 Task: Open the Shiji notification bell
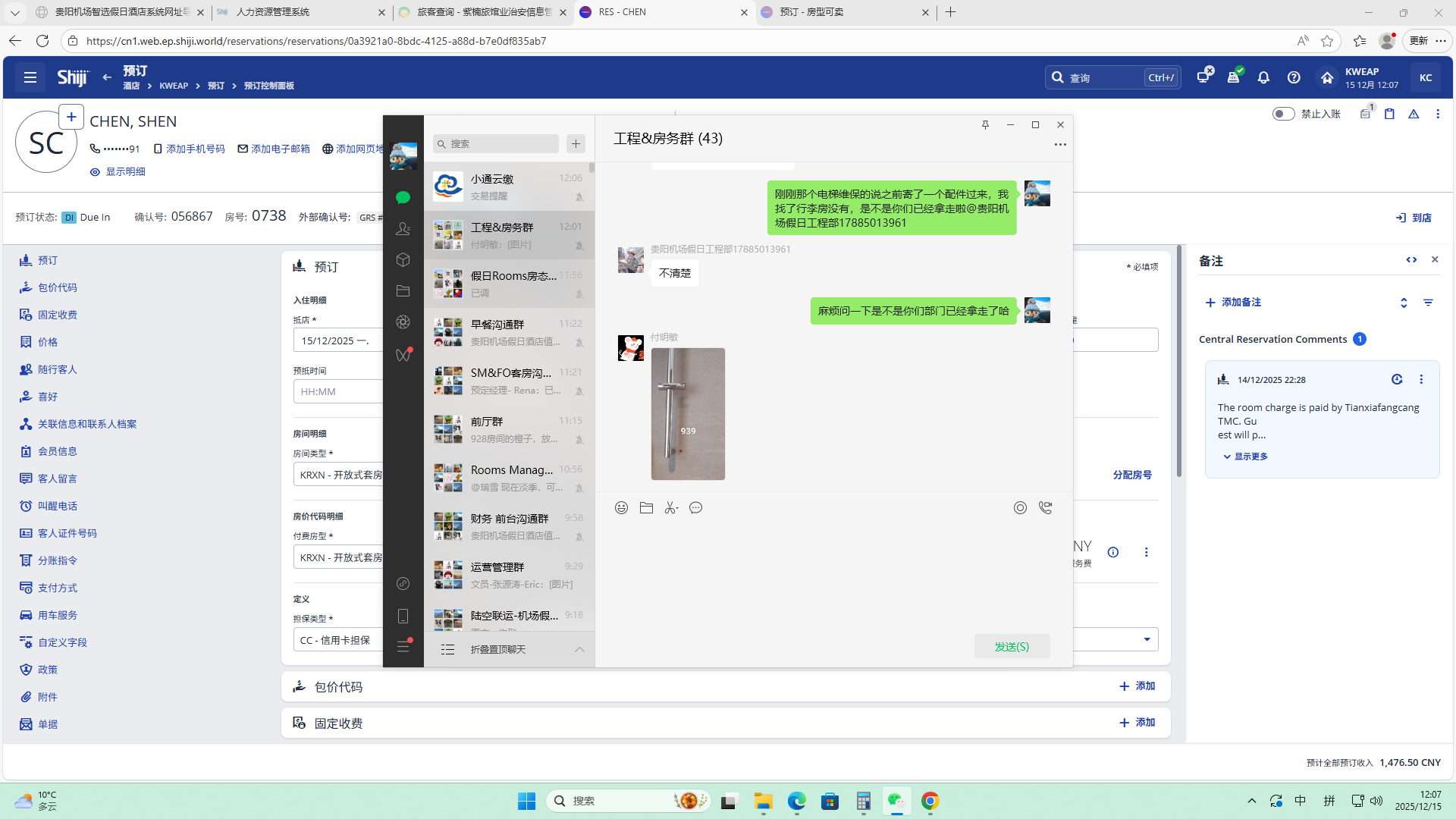click(x=1263, y=77)
